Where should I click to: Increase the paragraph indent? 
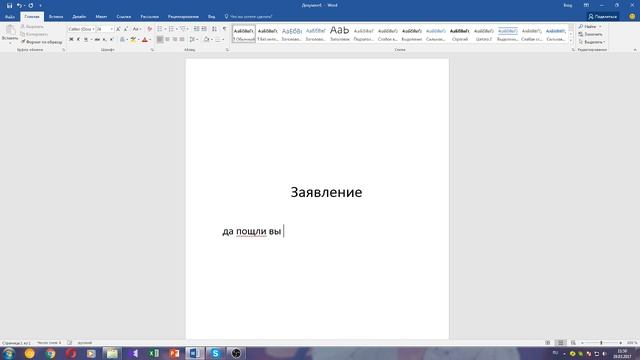[204, 29]
